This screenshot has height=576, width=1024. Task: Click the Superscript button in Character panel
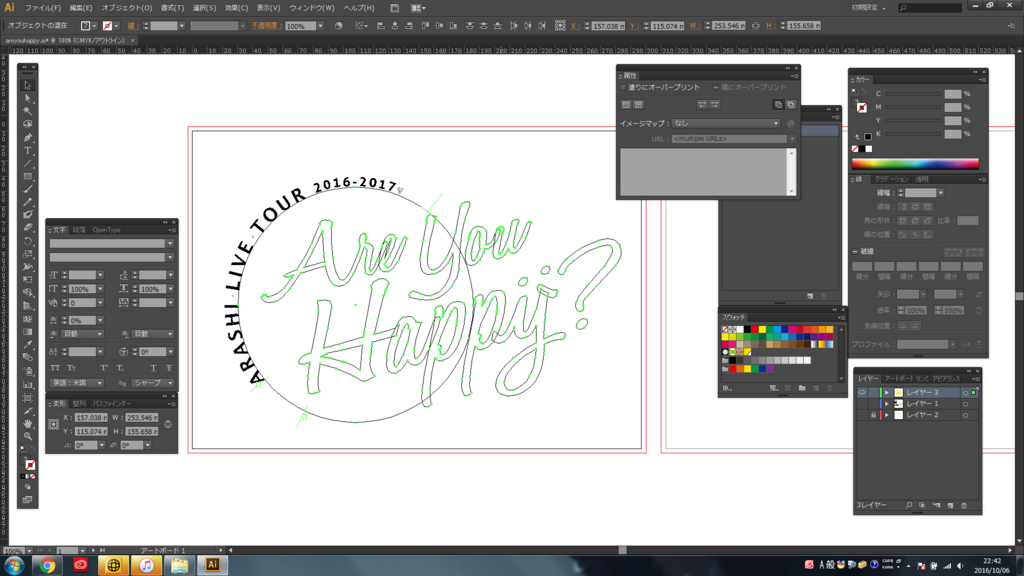pos(104,368)
